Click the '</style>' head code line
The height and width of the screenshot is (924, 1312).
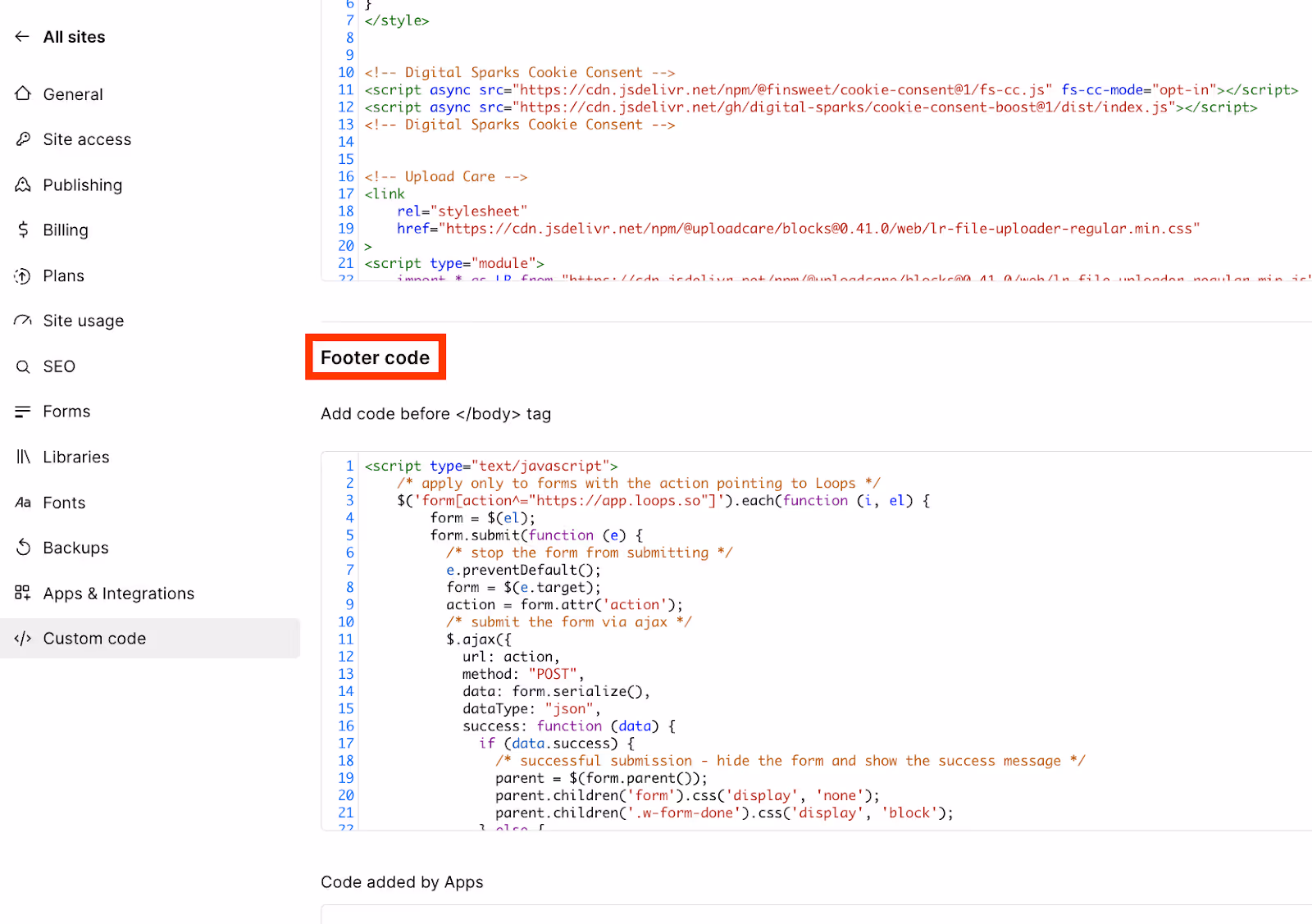pyautogui.click(x=397, y=20)
